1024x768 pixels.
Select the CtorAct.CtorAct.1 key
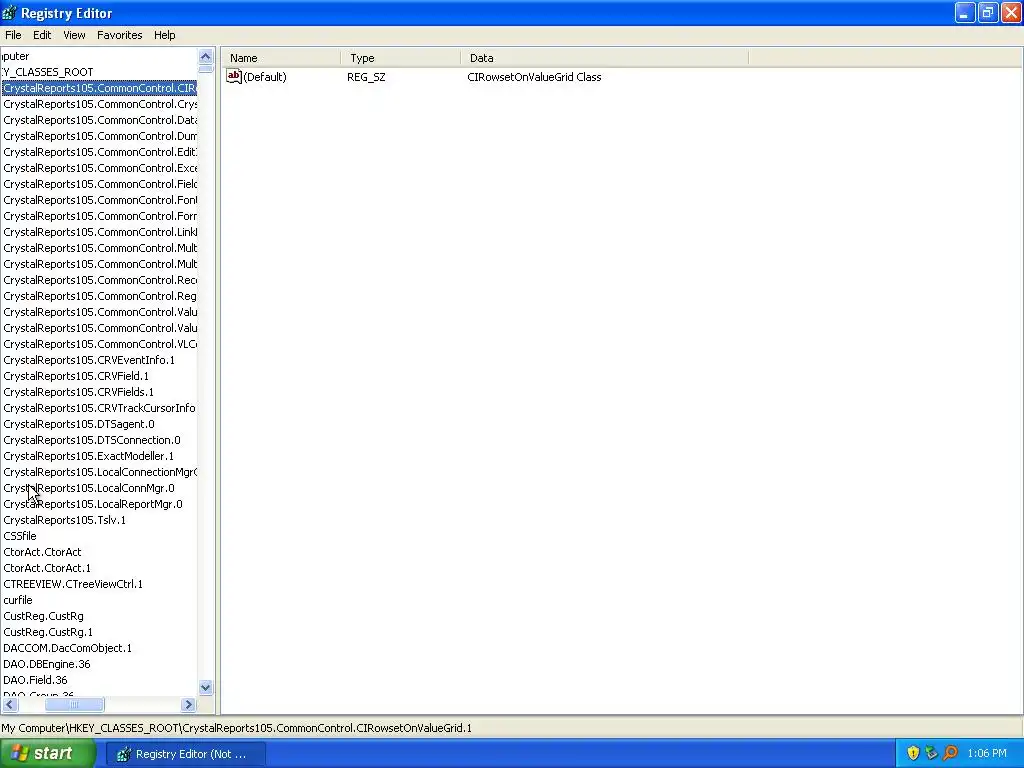[x=47, y=568]
